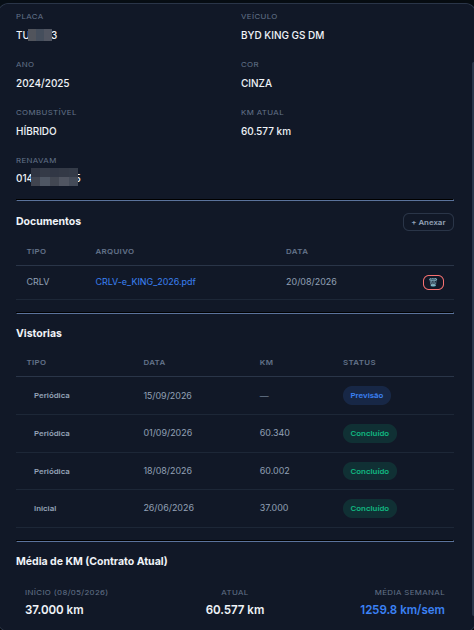Click the fuel value HÍBRIDO

tap(36, 131)
